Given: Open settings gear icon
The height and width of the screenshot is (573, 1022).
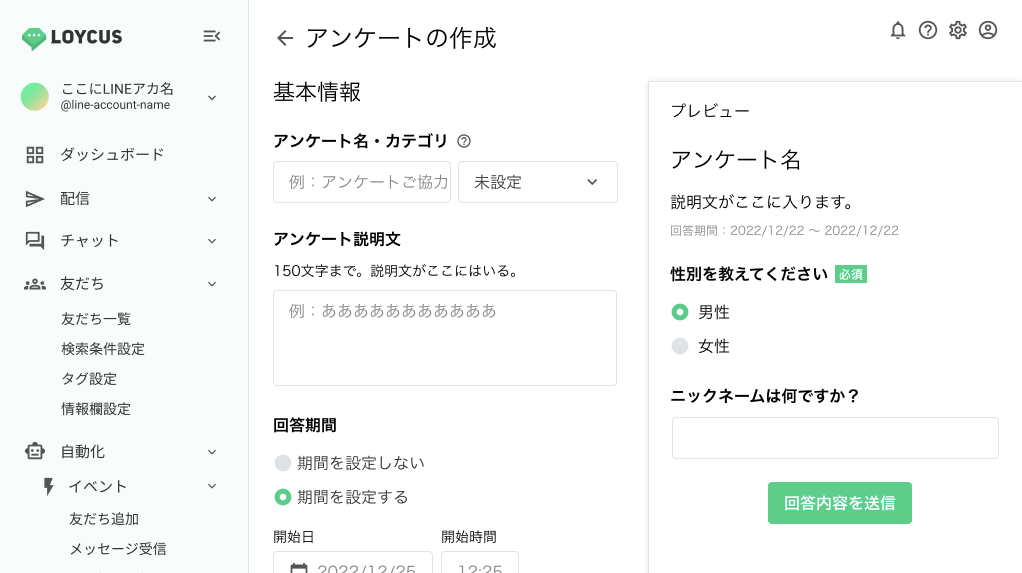Looking at the screenshot, I should click(x=957, y=31).
